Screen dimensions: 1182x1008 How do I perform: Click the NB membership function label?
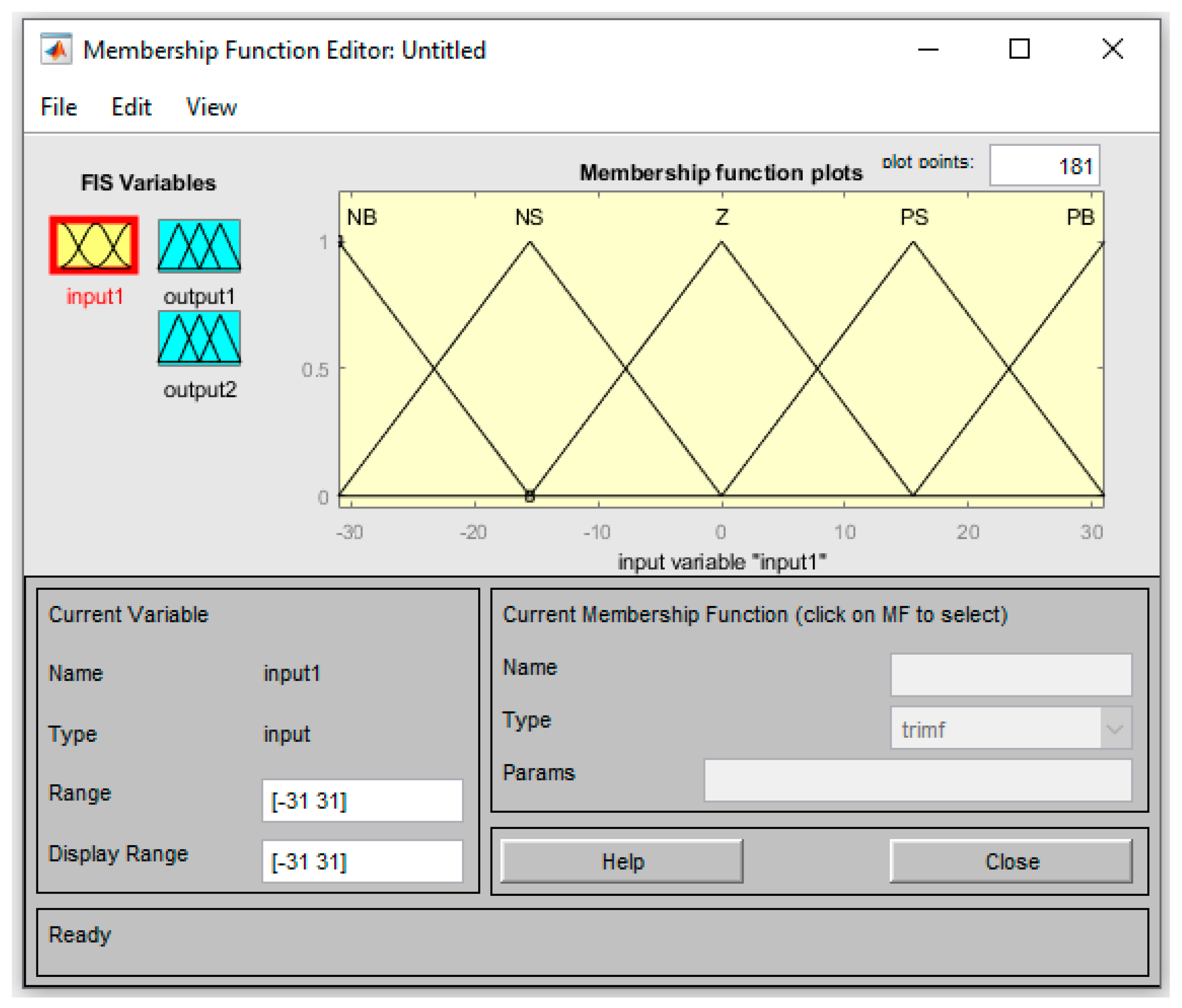362,217
